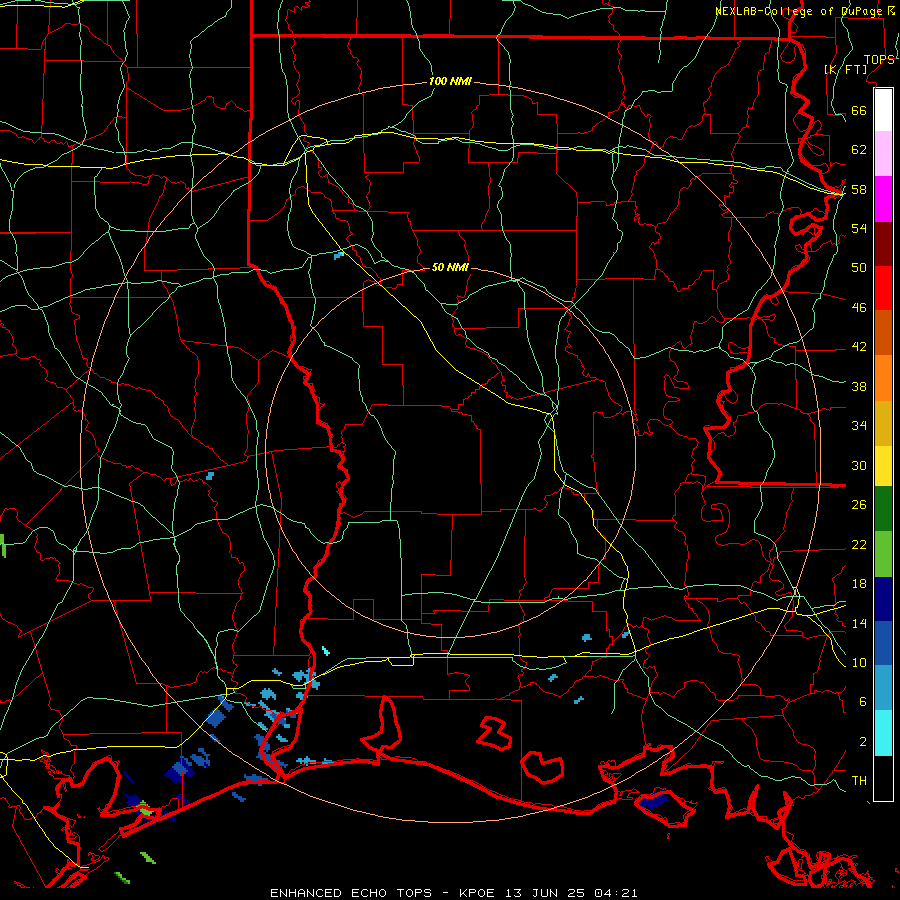The height and width of the screenshot is (900, 900).
Task: Click the dark red swatch between 54 and 50
Action: (x=883, y=244)
